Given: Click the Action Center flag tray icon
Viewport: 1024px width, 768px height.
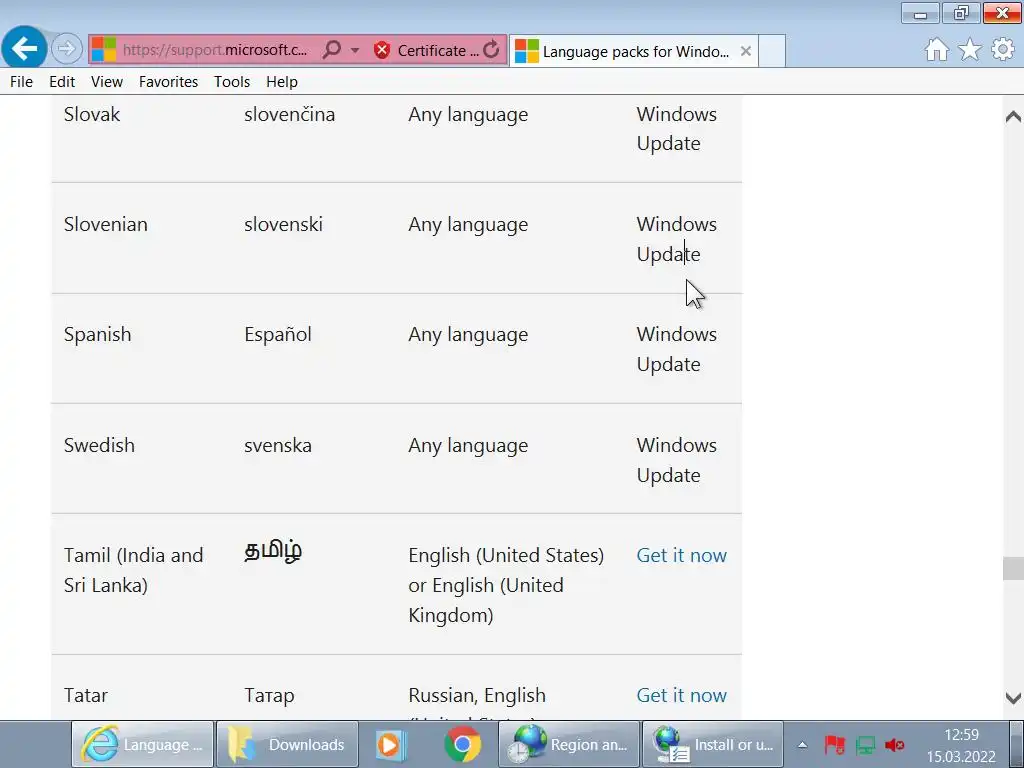Looking at the screenshot, I should [834, 744].
